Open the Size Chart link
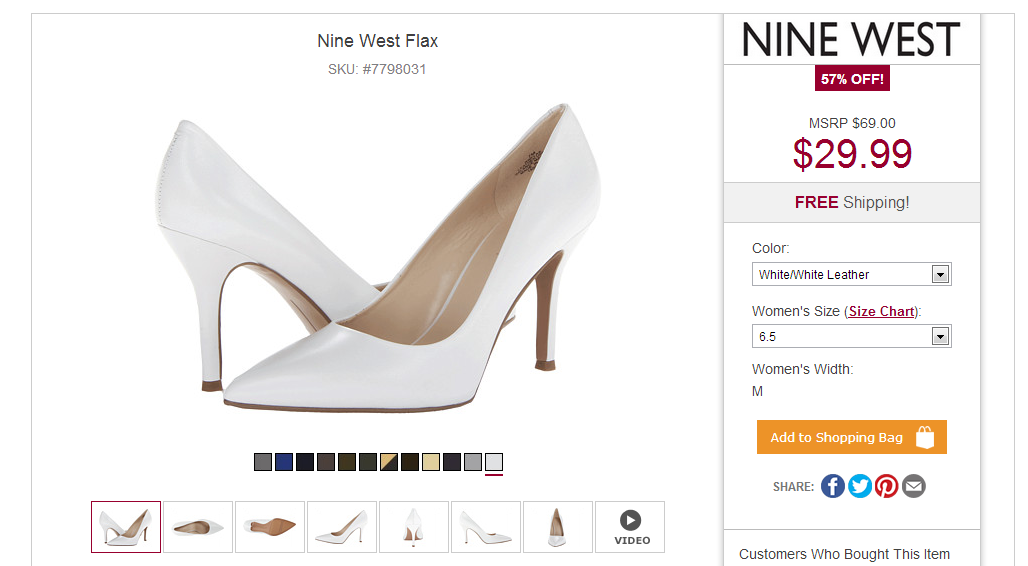This screenshot has height=566, width=1028. tap(881, 312)
